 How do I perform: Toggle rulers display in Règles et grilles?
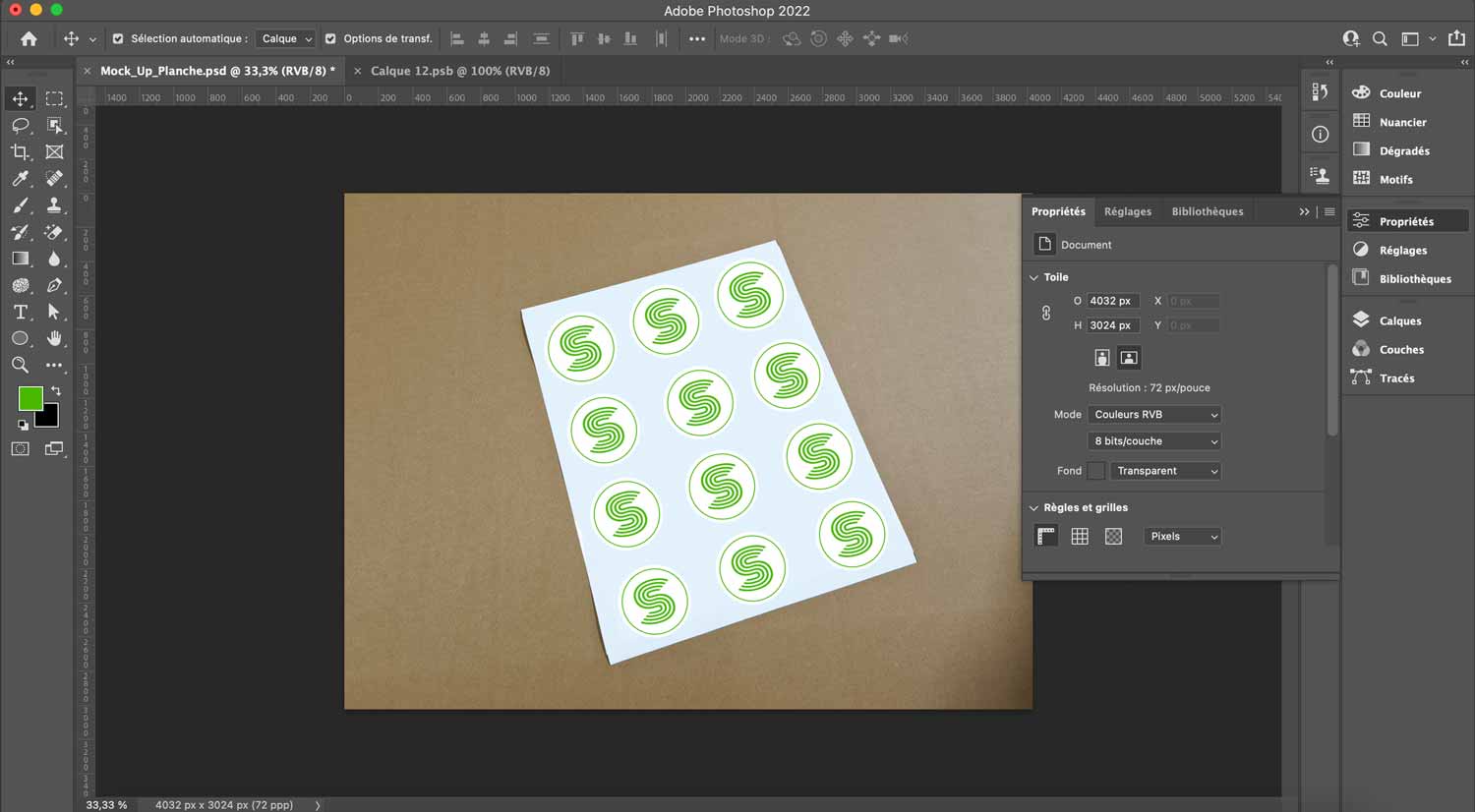click(1046, 536)
